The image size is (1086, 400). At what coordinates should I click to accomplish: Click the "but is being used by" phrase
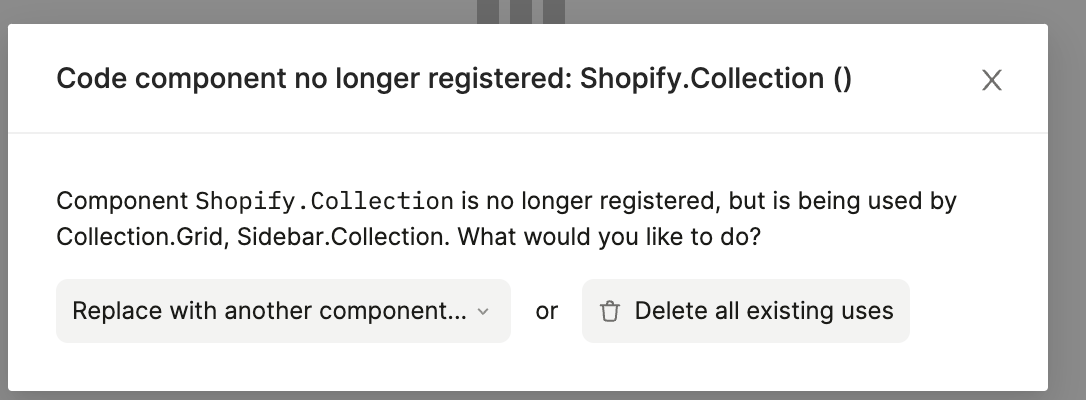(843, 201)
